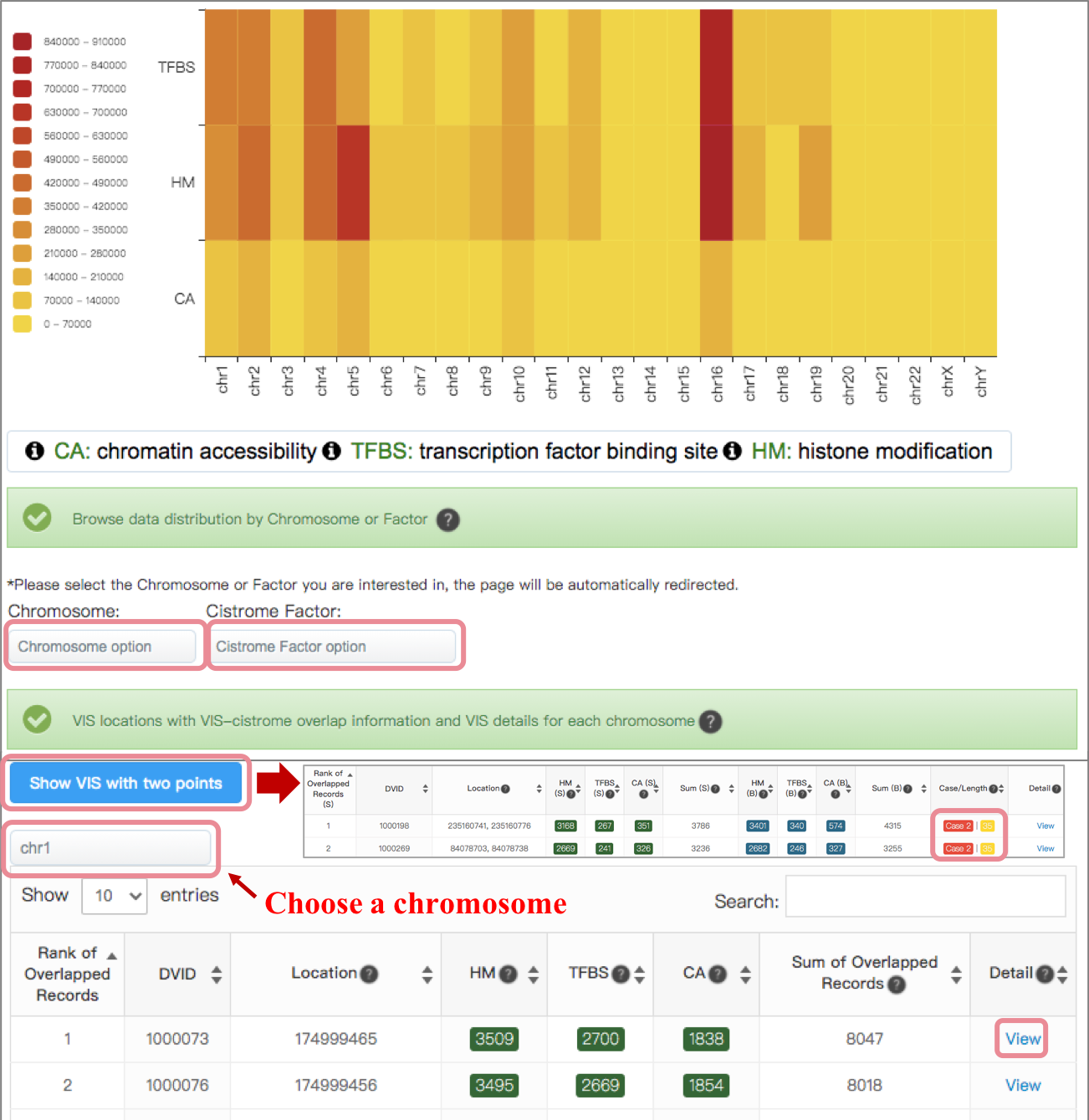
Task: Open the Cistrome Factor option dropdown
Action: coord(332,647)
